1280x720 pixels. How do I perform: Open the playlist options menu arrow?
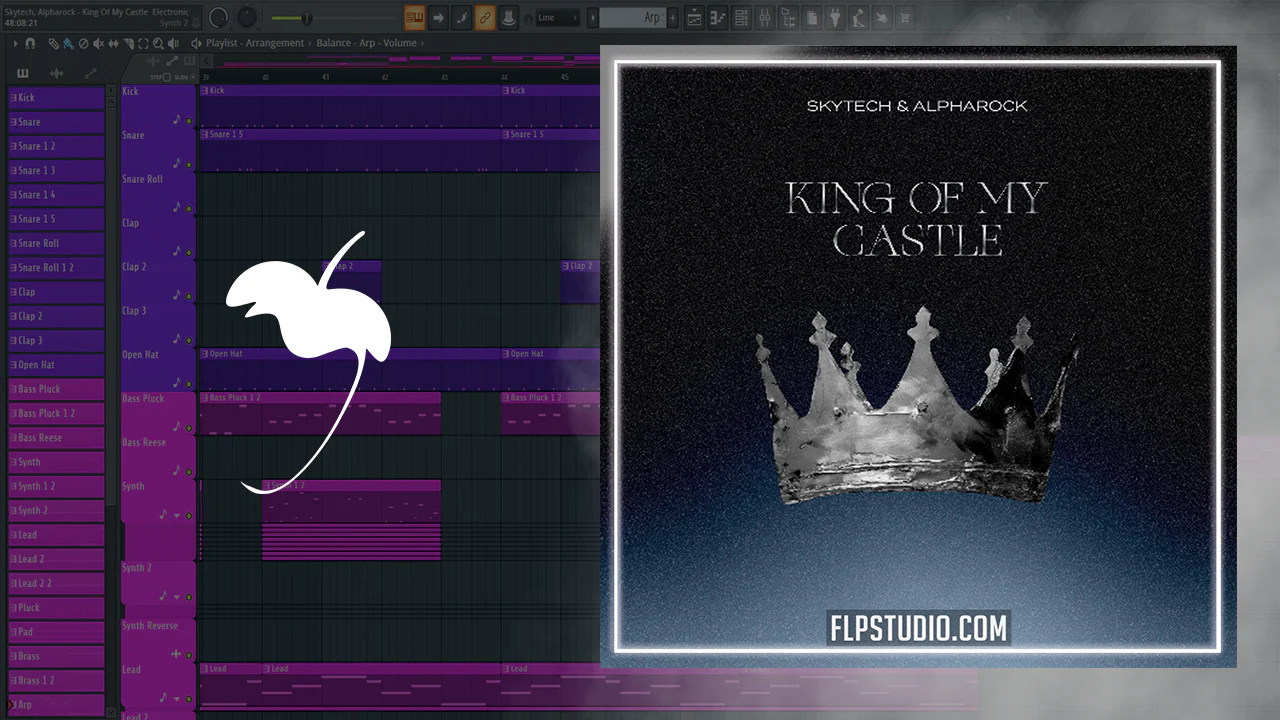tap(15, 44)
